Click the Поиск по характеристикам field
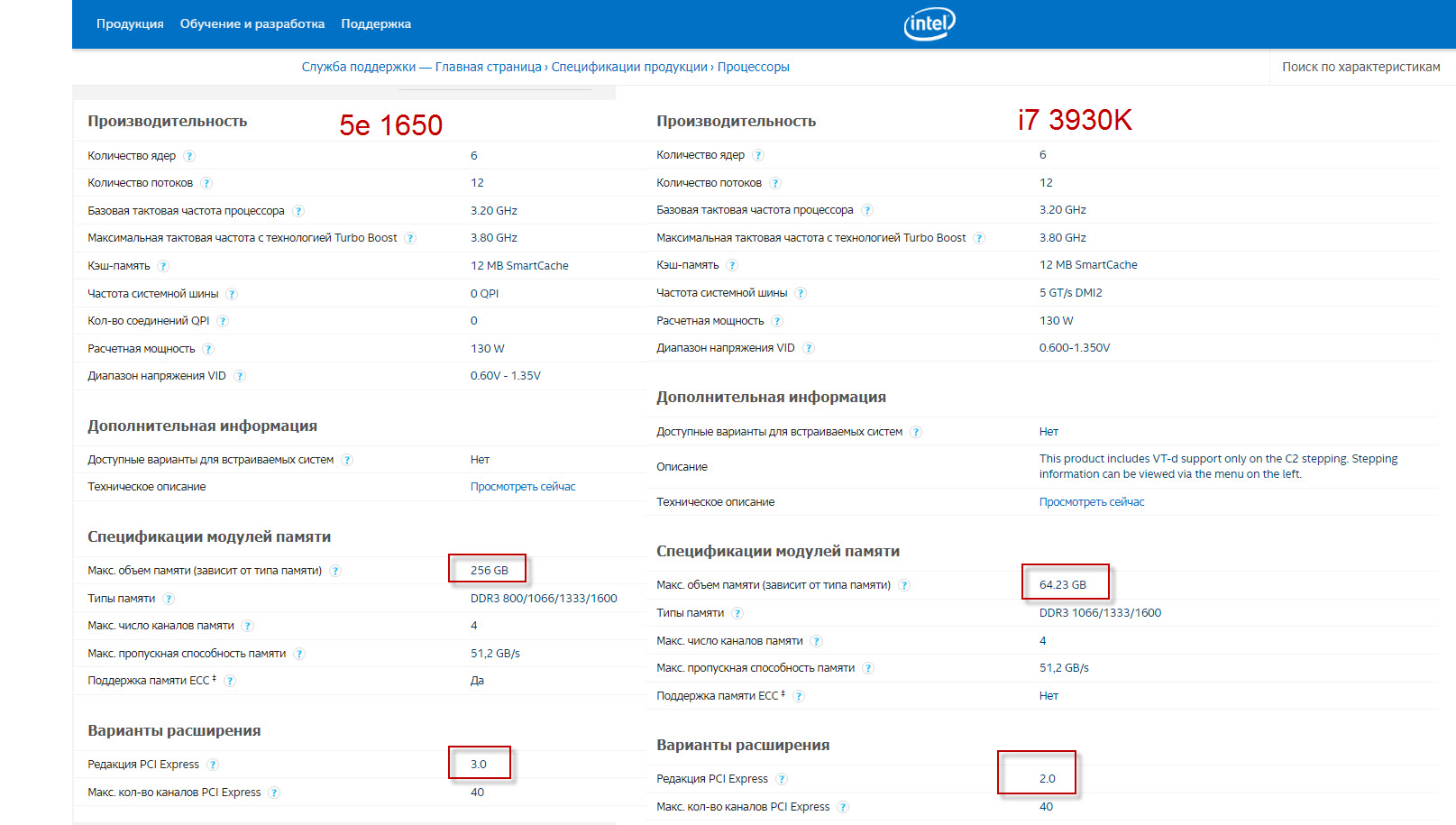The image size is (1456, 825). point(1361,67)
